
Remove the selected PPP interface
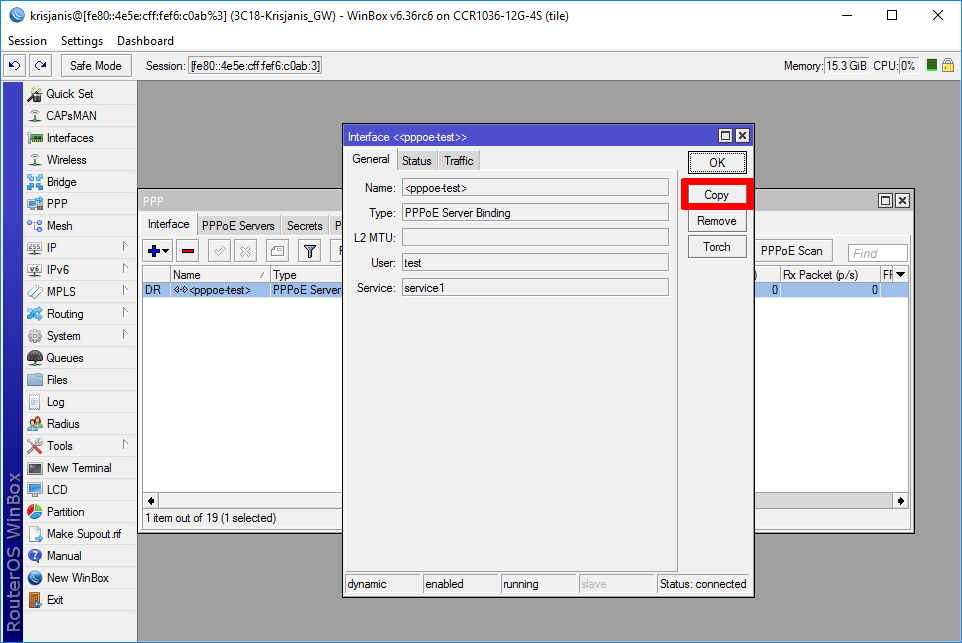(x=187, y=250)
